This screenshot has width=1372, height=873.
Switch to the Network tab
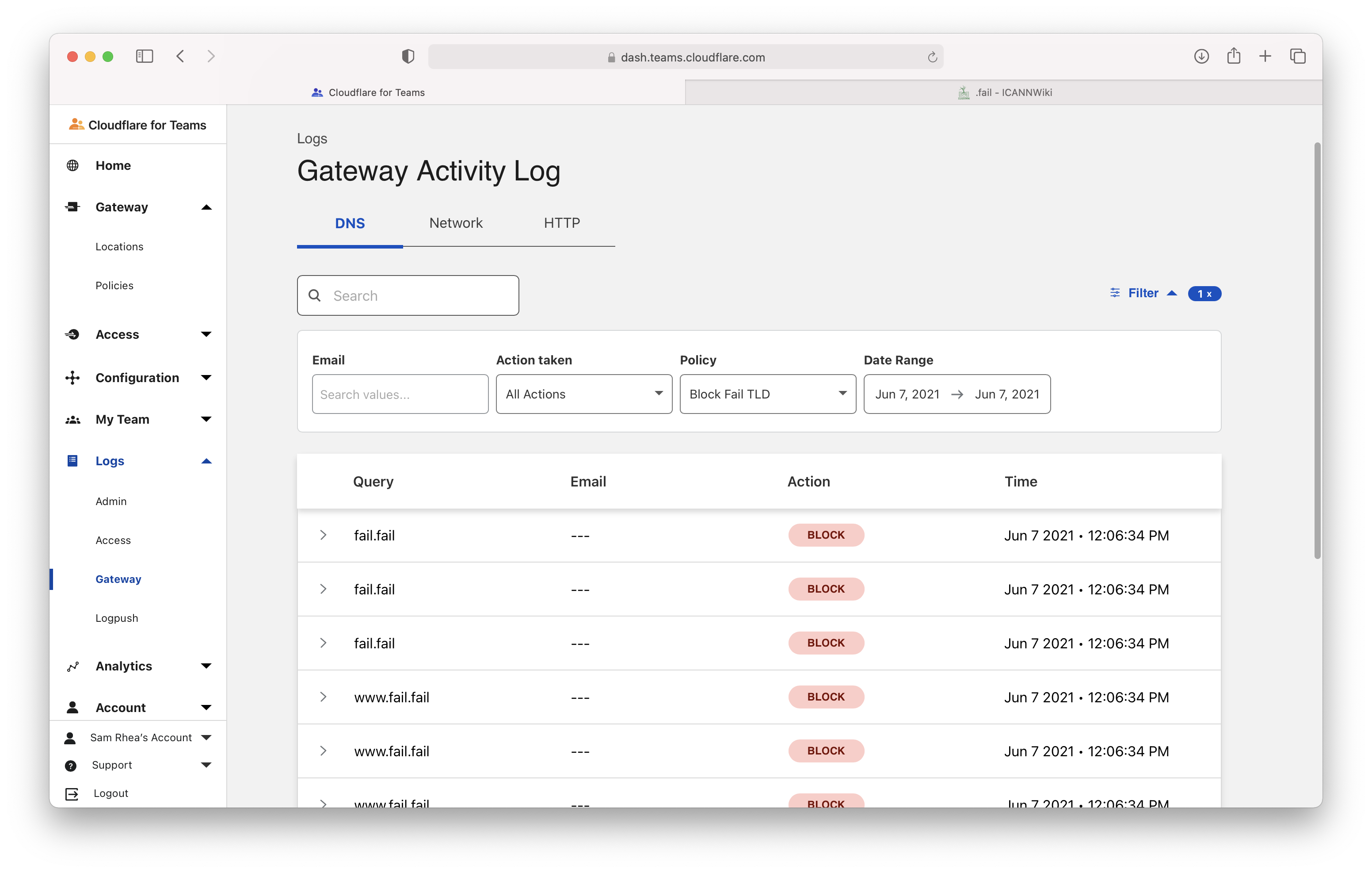click(455, 223)
